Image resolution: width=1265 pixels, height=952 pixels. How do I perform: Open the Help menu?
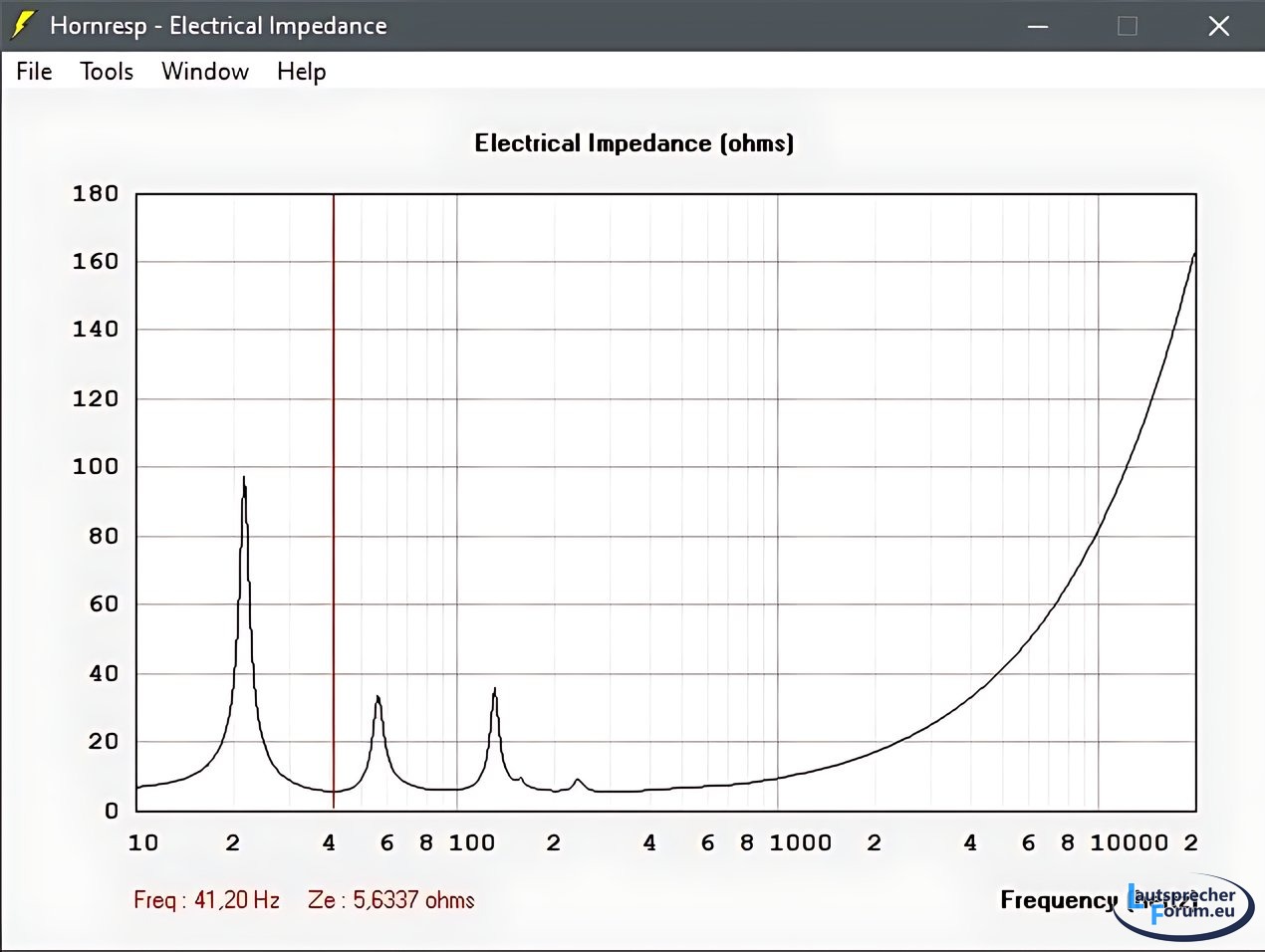[301, 72]
